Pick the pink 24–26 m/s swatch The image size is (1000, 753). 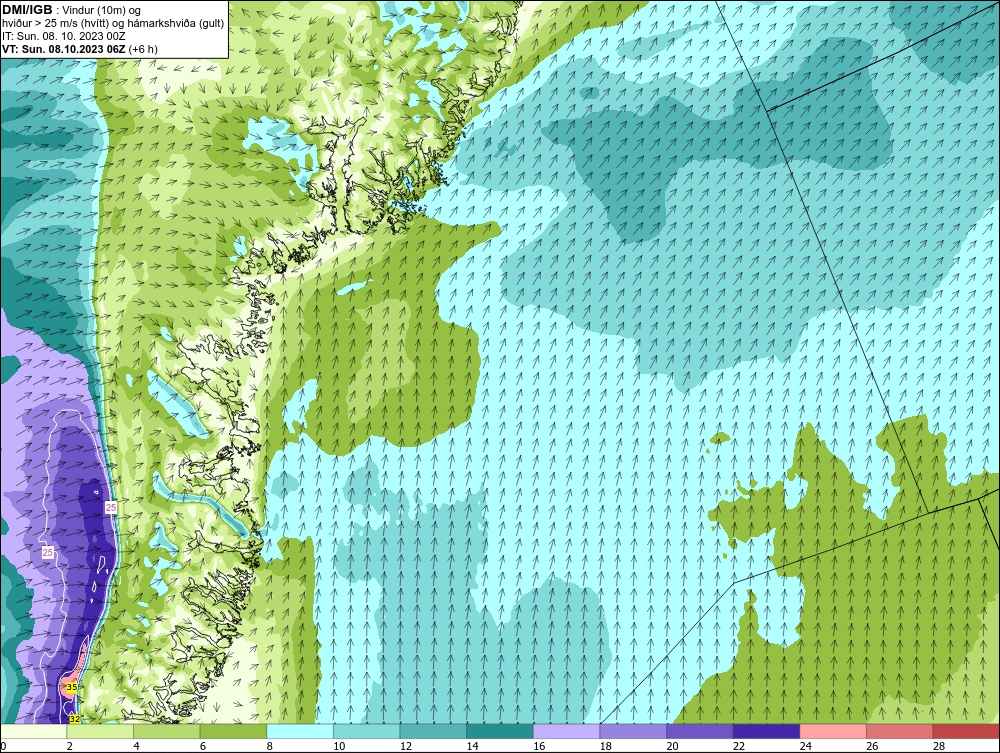[x=833, y=731]
